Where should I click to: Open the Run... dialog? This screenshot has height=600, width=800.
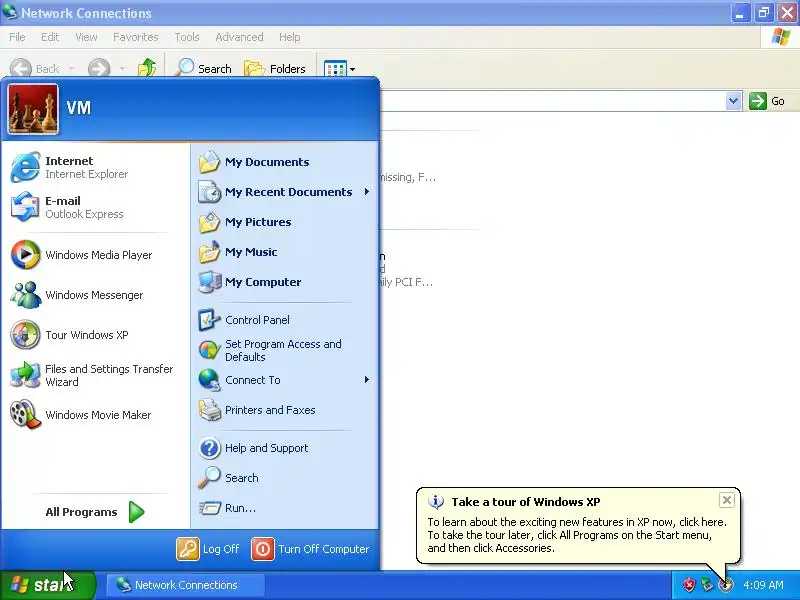284,508
